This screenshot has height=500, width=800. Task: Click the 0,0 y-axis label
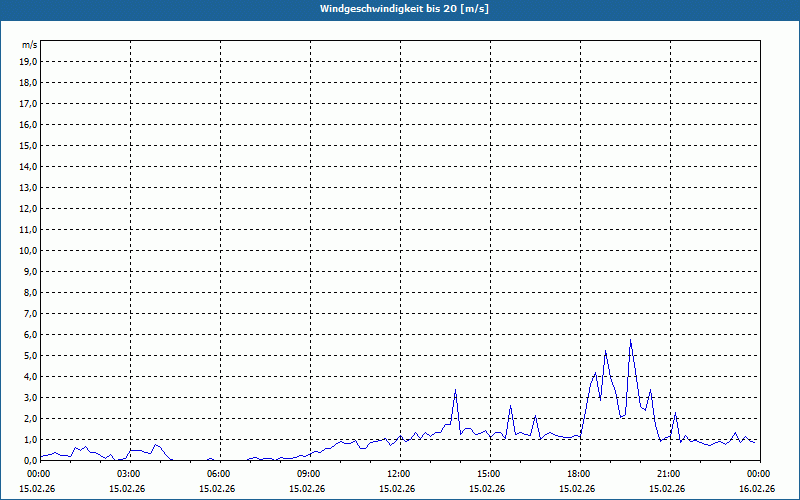pos(31,460)
